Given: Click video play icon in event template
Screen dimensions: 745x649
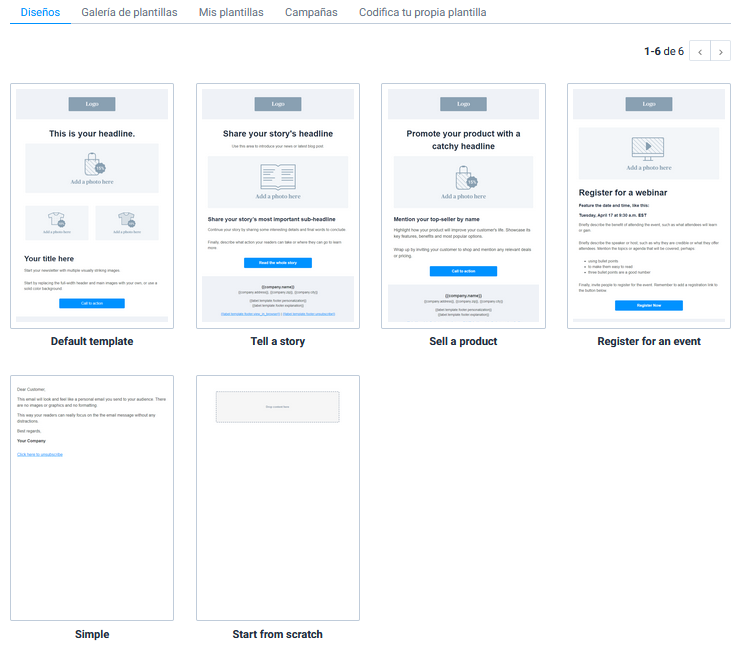Looking at the screenshot, I should (x=649, y=147).
